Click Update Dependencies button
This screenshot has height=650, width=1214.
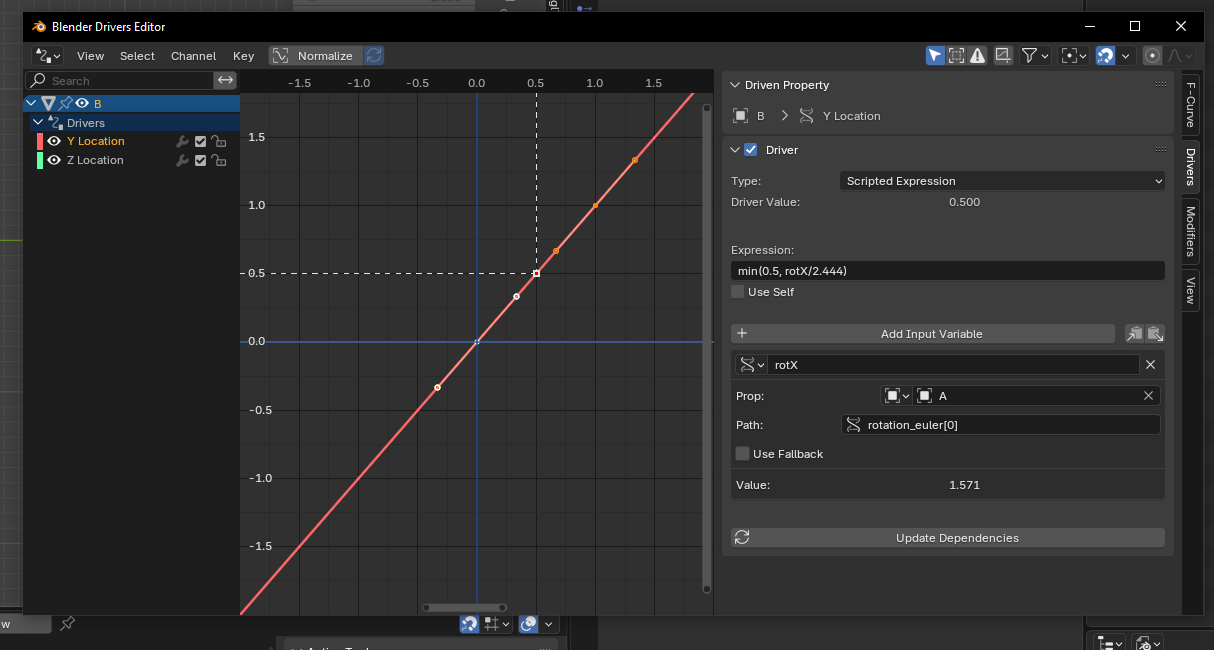tap(948, 538)
